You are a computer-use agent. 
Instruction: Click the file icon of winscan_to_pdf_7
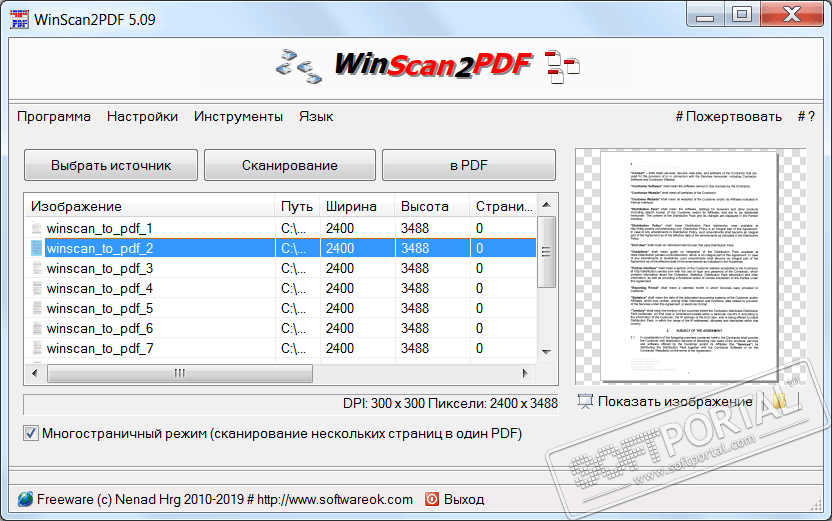click(37, 348)
